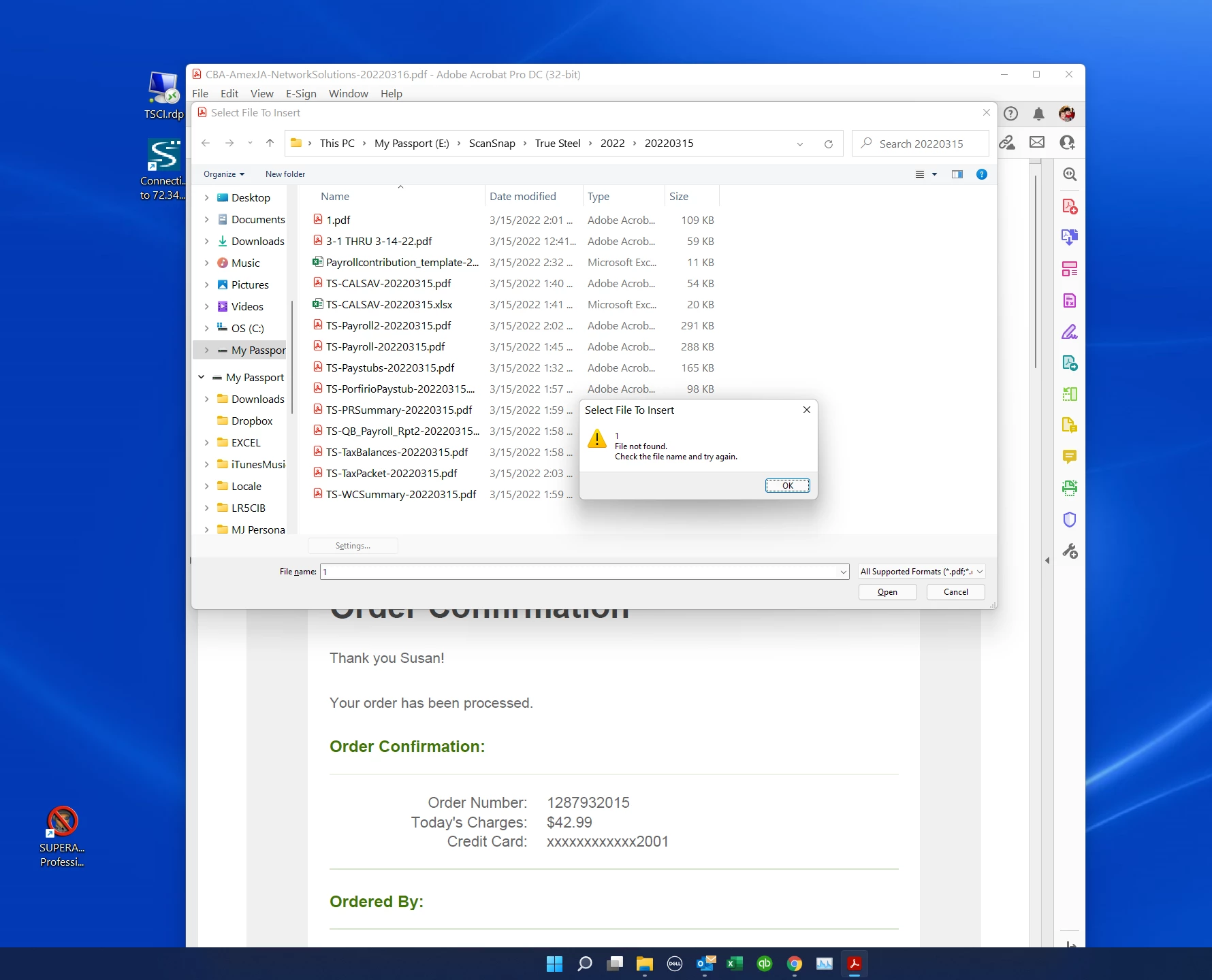Click the email envelope icon in Acrobat
Screen dimensions: 1212x980
(1036, 142)
